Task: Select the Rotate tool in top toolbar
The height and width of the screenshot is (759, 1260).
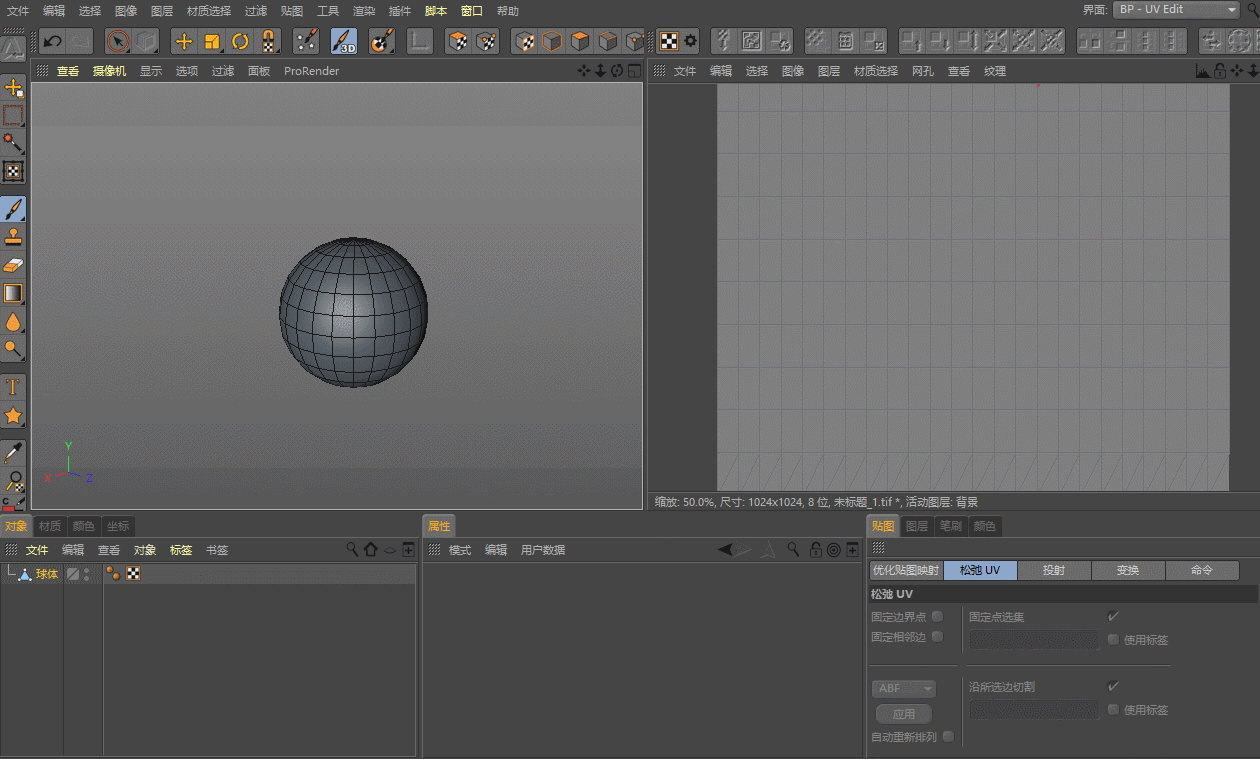Action: [x=240, y=41]
